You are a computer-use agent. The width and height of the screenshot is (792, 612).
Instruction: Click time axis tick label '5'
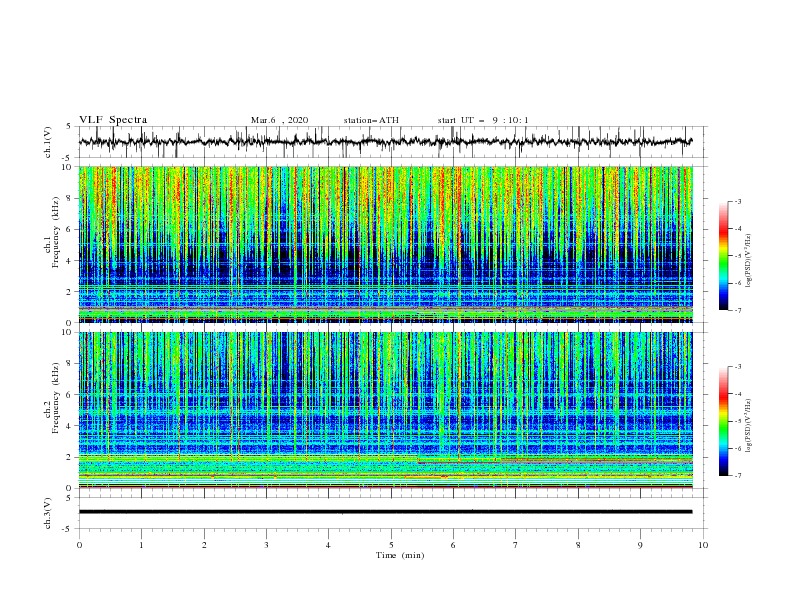391,545
